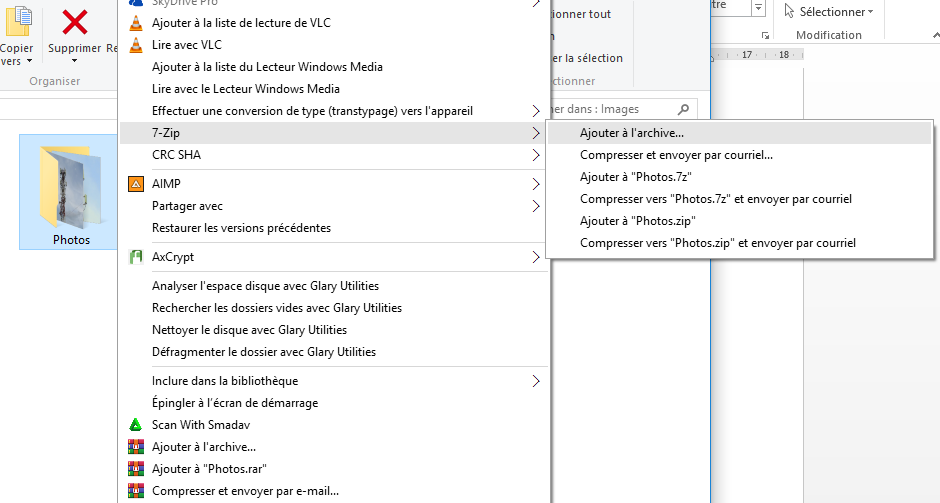Open the Sélectionner dropdown in Word
The width and height of the screenshot is (940, 503).
point(870,12)
